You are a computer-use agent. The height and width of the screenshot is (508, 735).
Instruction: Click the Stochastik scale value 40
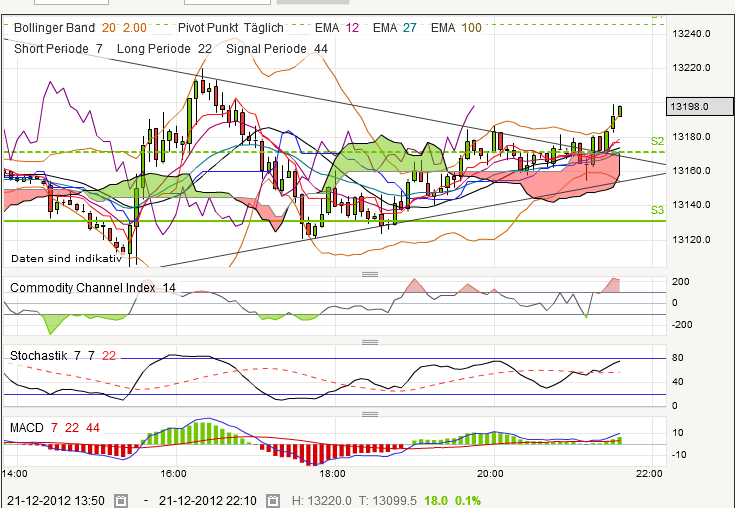pos(677,381)
